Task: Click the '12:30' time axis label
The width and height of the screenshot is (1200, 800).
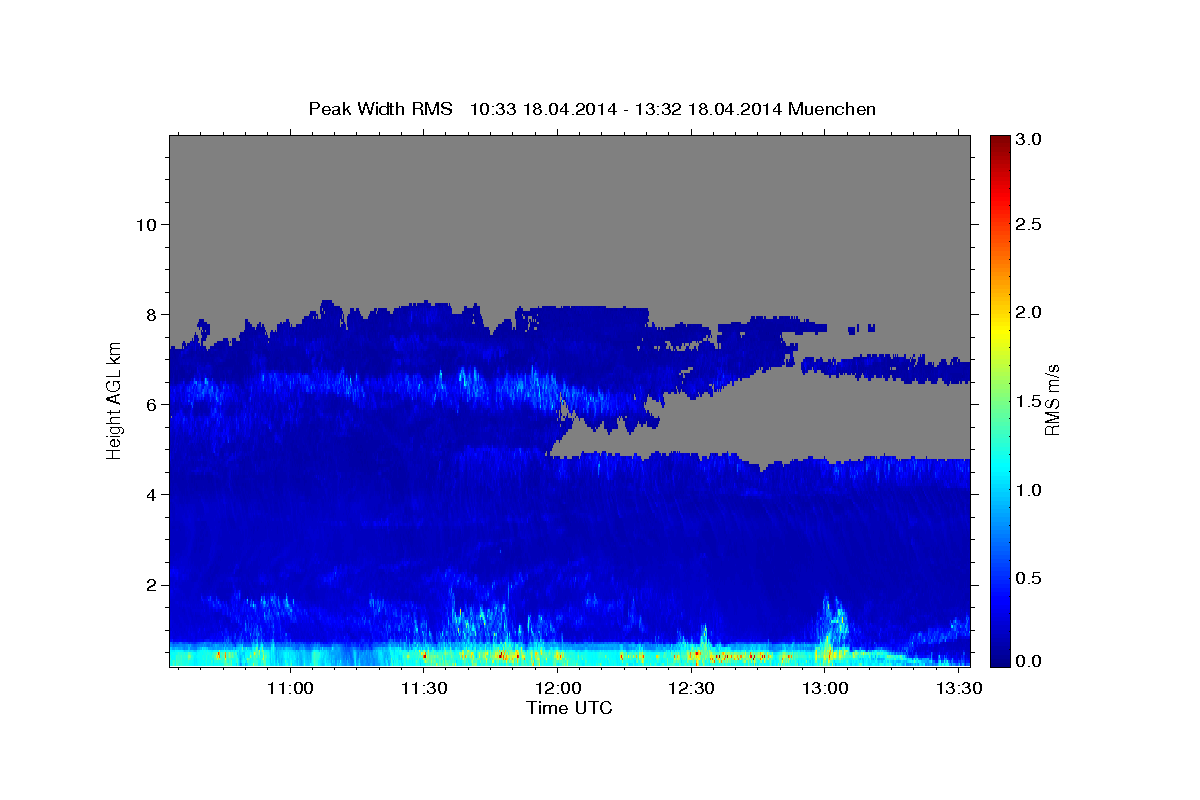Action: pos(691,688)
